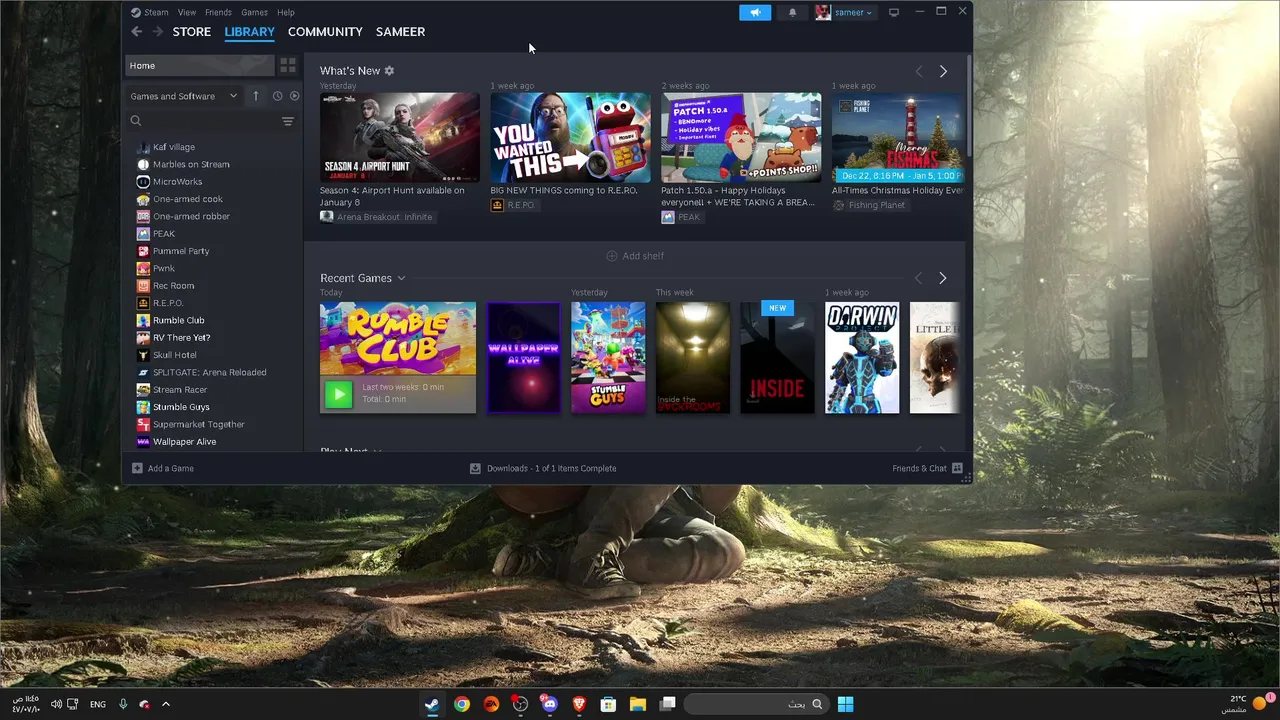Image resolution: width=1280 pixels, height=720 pixels.
Task: Select Rumble Club in library list
Action: click(x=178, y=320)
